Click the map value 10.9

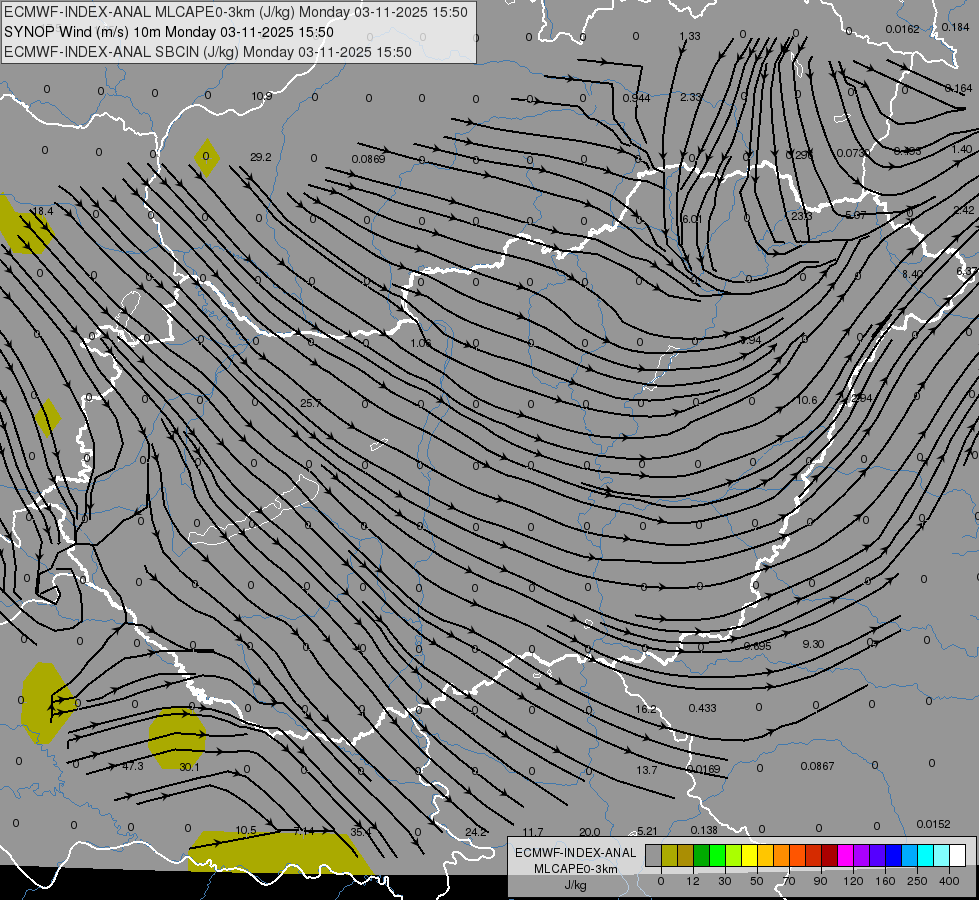click(x=262, y=96)
